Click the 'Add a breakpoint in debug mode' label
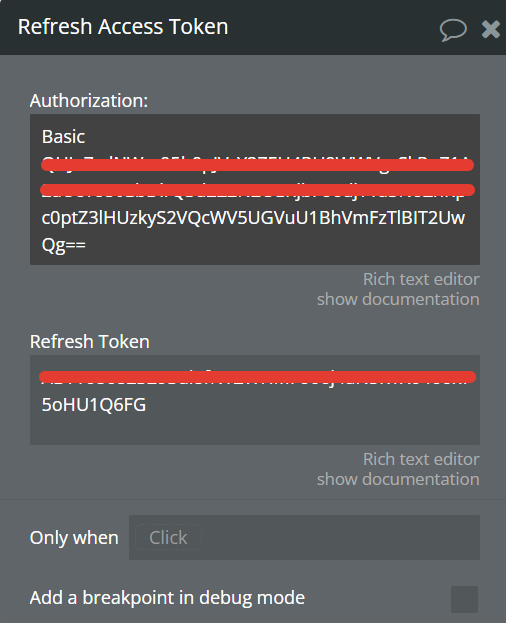This screenshot has height=623, width=506. click(167, 598)
